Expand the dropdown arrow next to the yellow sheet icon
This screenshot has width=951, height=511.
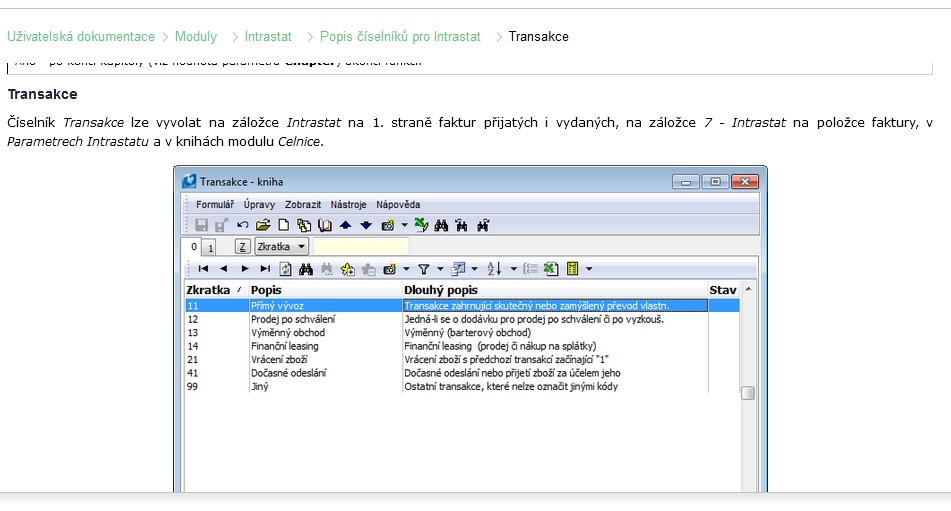click(x=589, y=269)
